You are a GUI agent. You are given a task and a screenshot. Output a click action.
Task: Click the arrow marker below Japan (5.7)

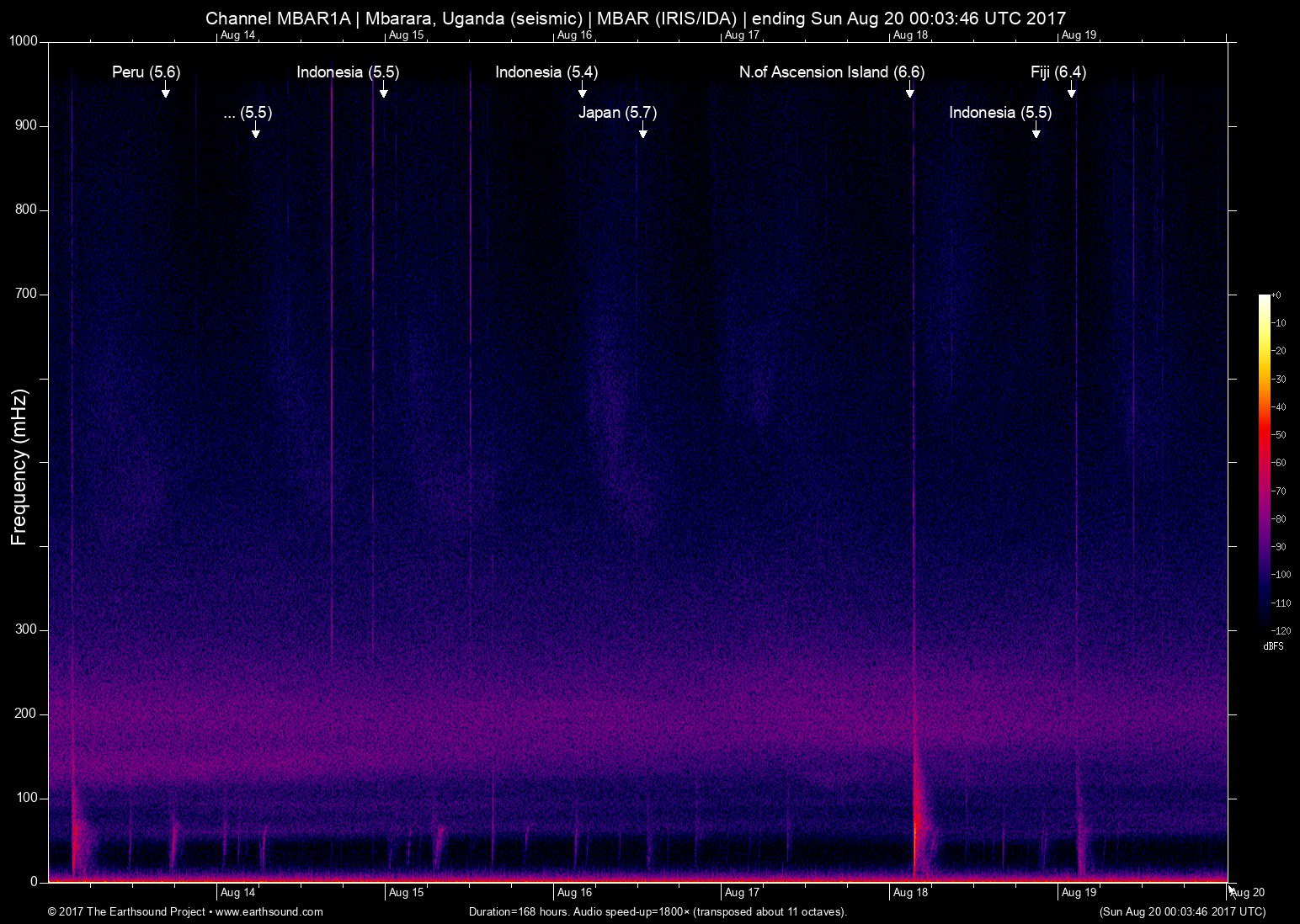coord(642,130)
